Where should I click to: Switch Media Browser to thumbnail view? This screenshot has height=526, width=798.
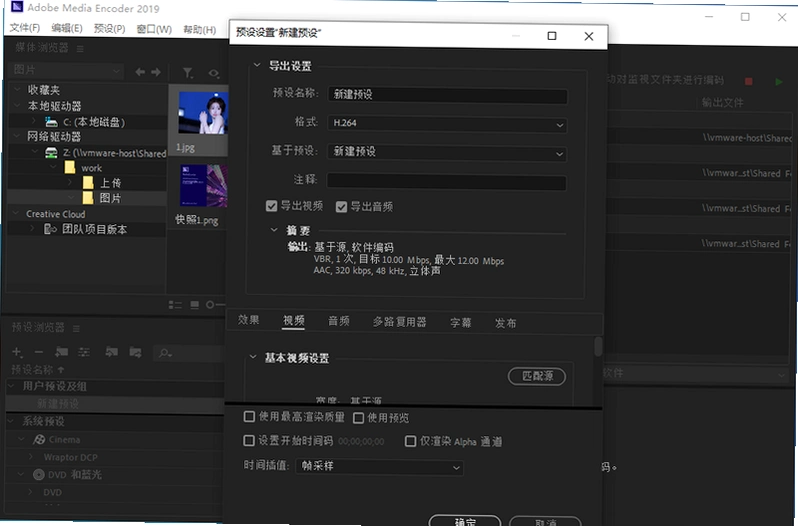194,305
